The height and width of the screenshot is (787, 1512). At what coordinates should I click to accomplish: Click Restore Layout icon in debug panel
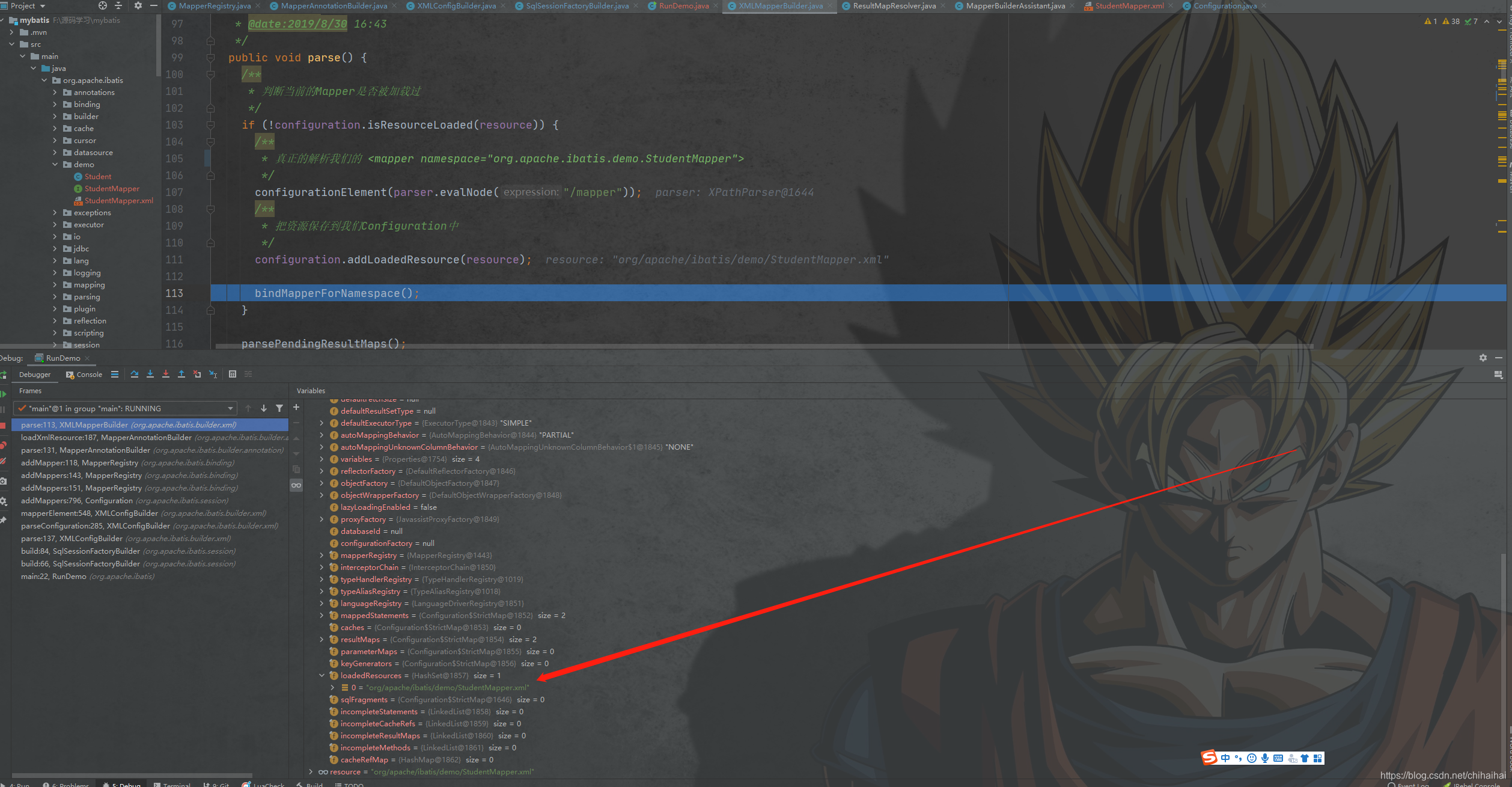click(1498, 374)
